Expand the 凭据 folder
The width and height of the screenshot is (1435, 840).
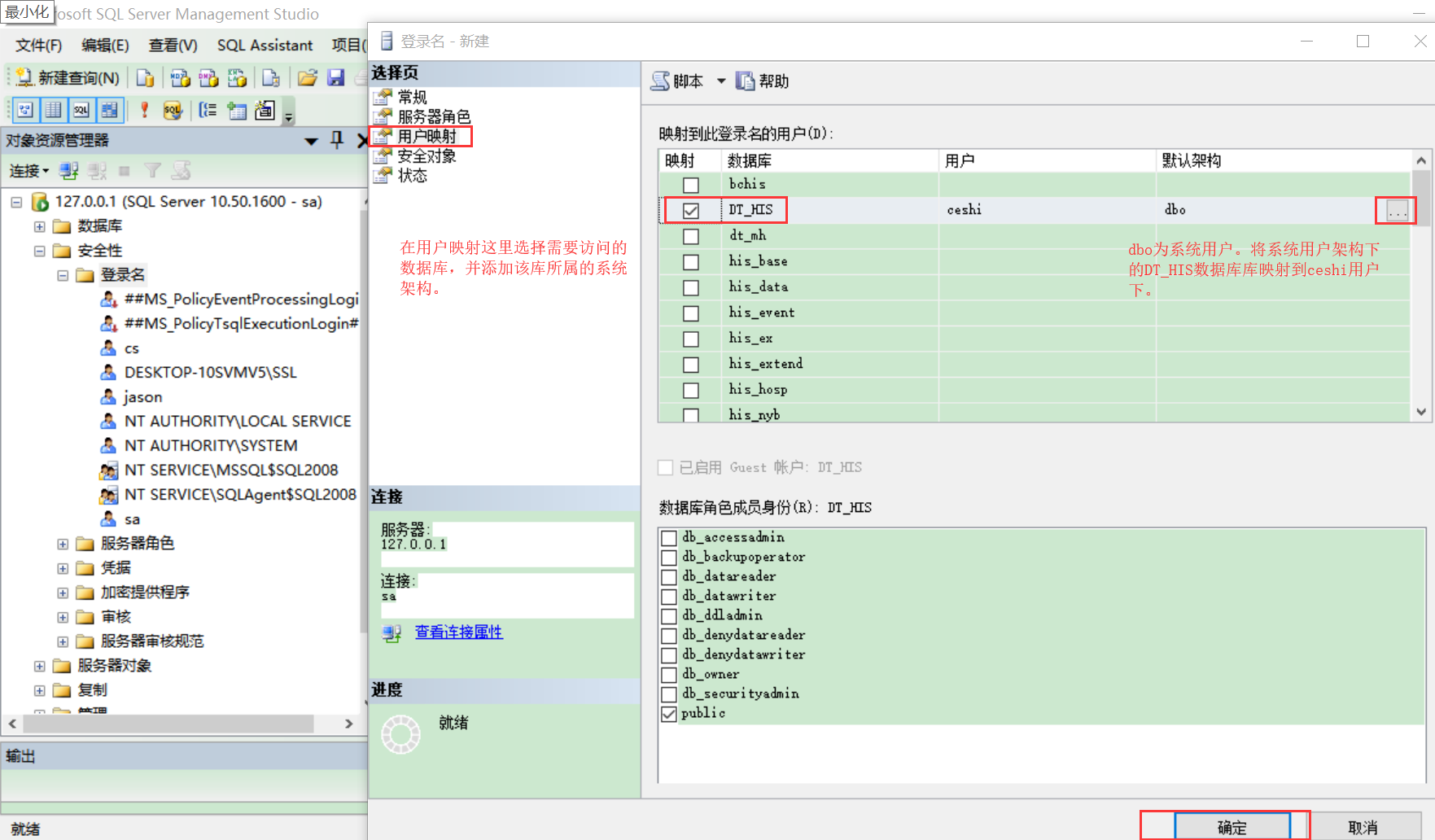click(x=63, y=568)
